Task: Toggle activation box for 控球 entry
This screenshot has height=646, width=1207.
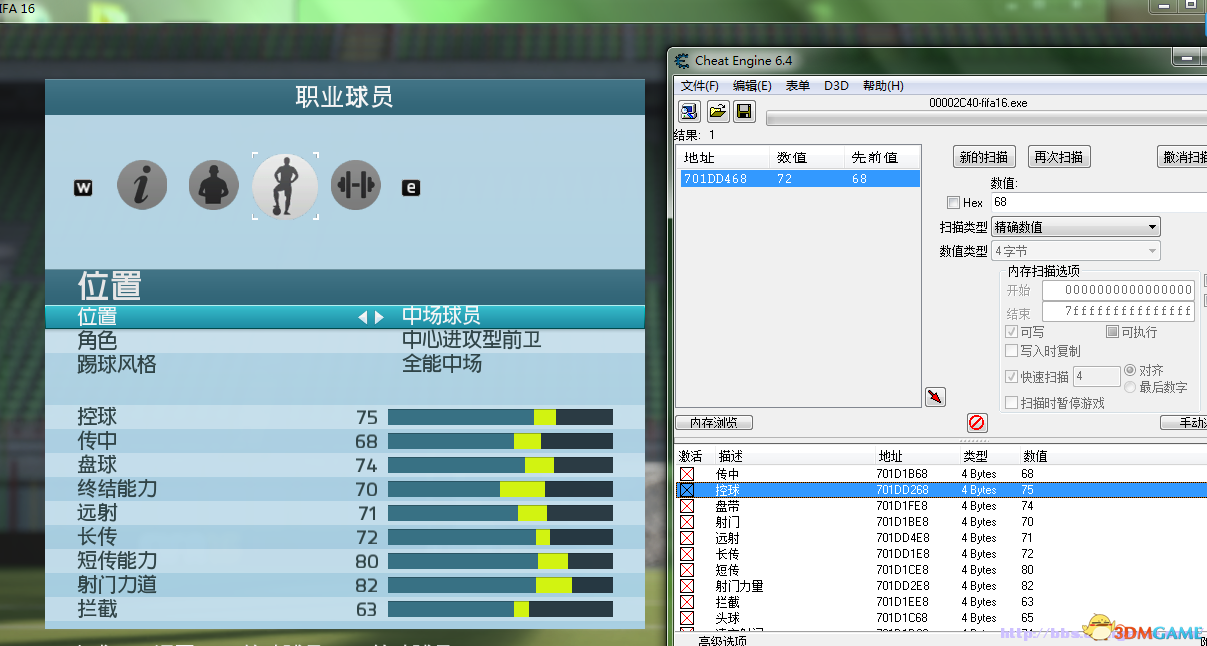Action: [687, 490]
